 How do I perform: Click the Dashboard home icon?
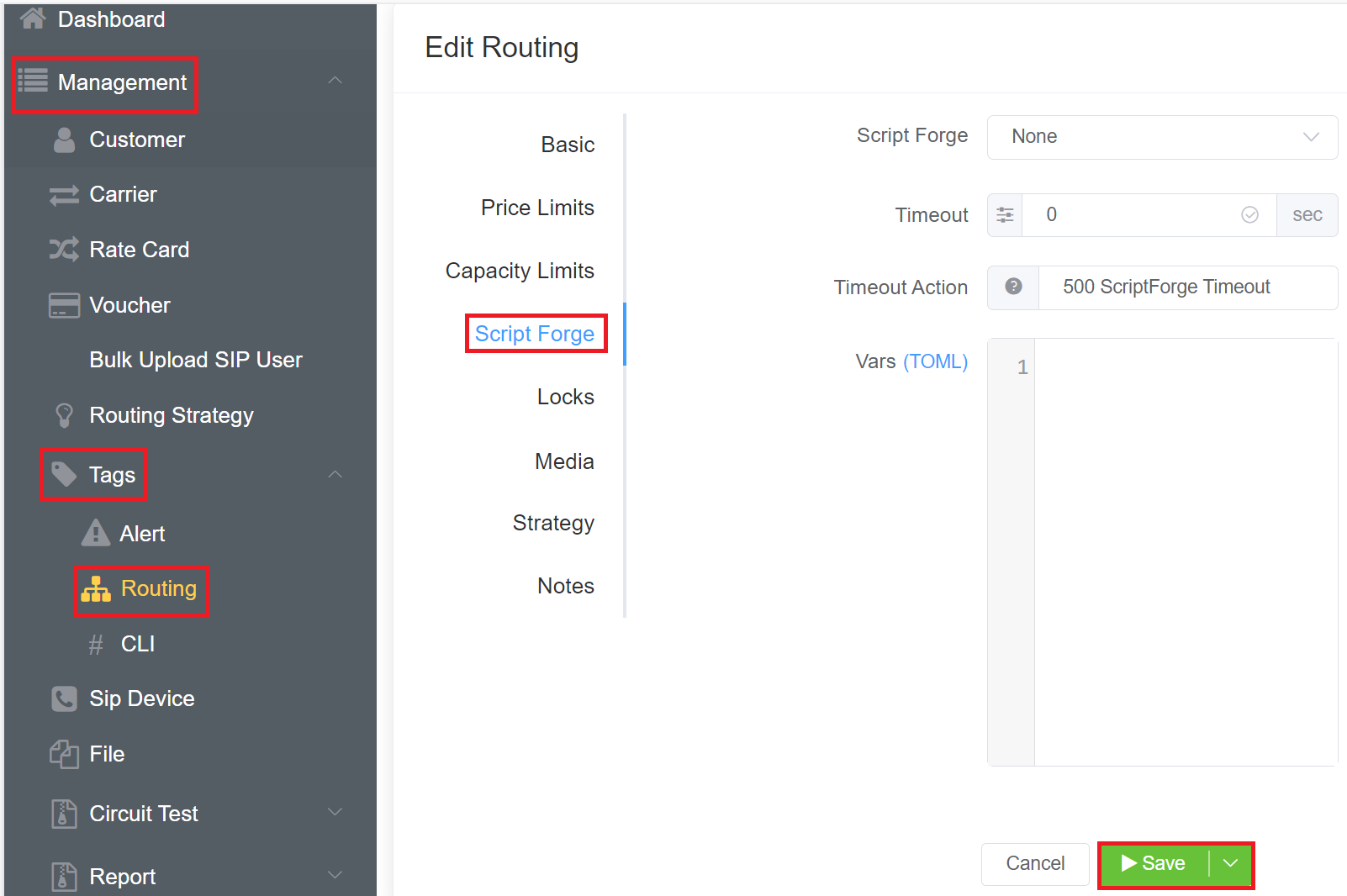pyautogui.click(x=33, y=18)
